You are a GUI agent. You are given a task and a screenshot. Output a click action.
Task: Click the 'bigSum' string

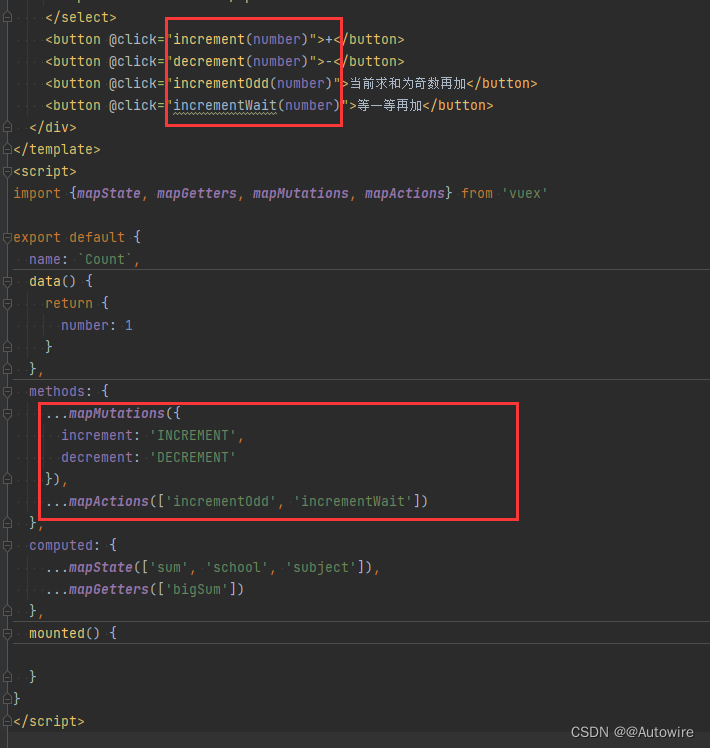click(197, 589)
